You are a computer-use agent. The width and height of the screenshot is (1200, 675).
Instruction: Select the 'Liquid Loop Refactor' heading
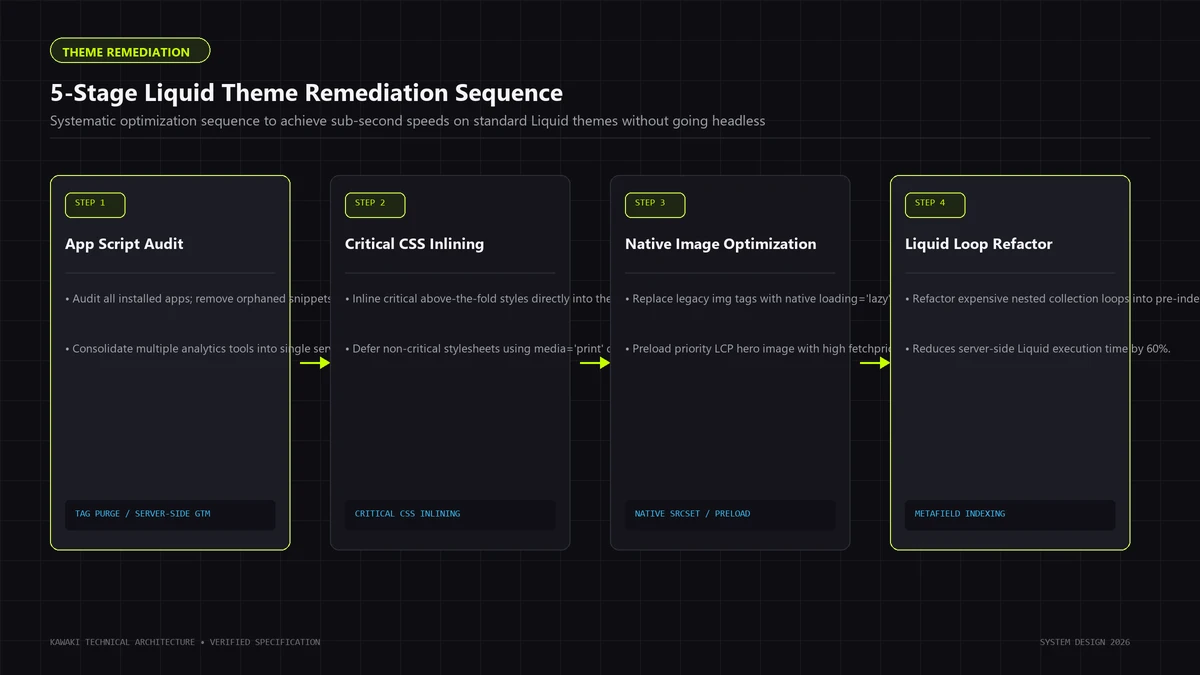[978, 244]
